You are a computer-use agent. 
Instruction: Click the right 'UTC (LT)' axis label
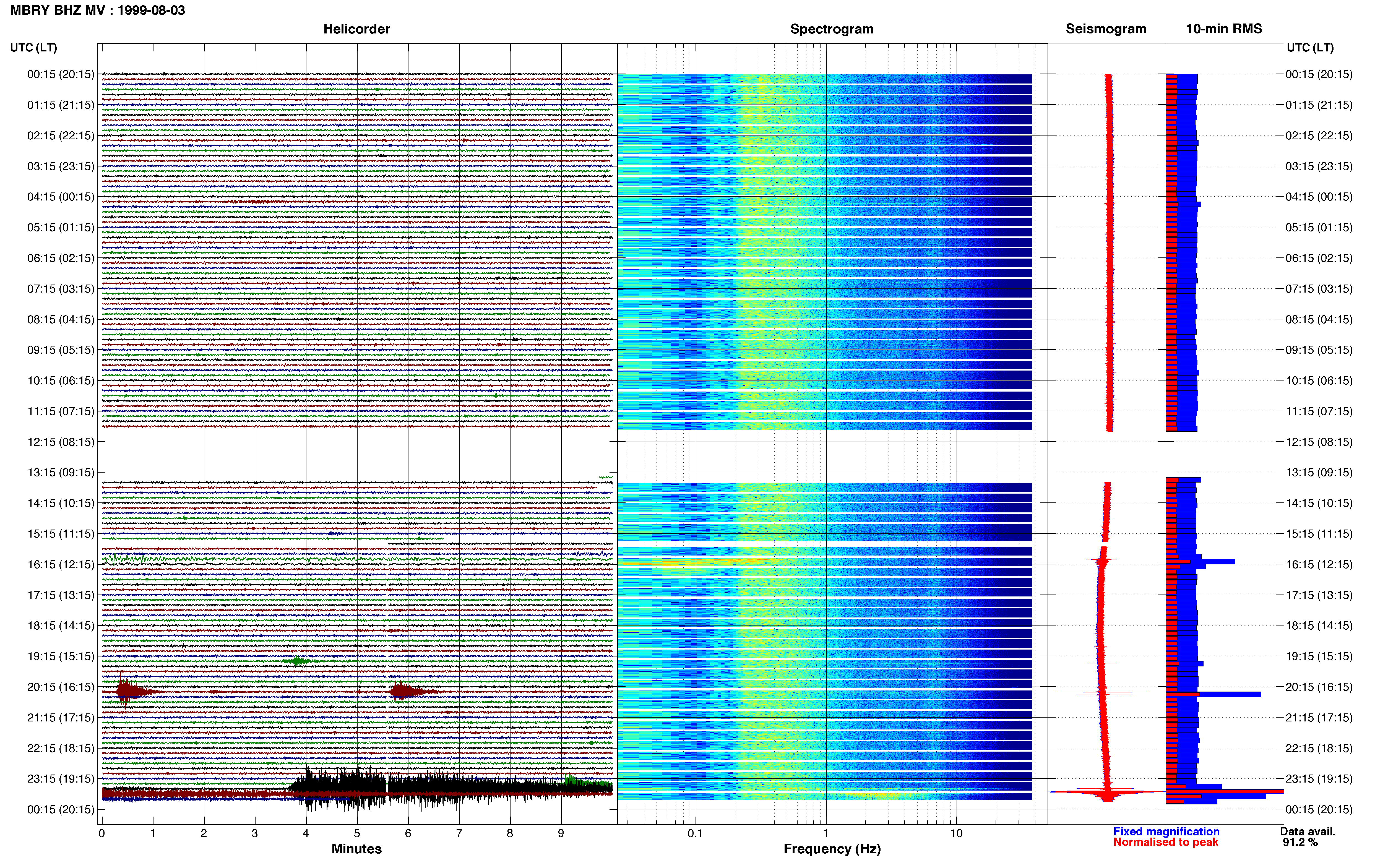pos(1310,48)
